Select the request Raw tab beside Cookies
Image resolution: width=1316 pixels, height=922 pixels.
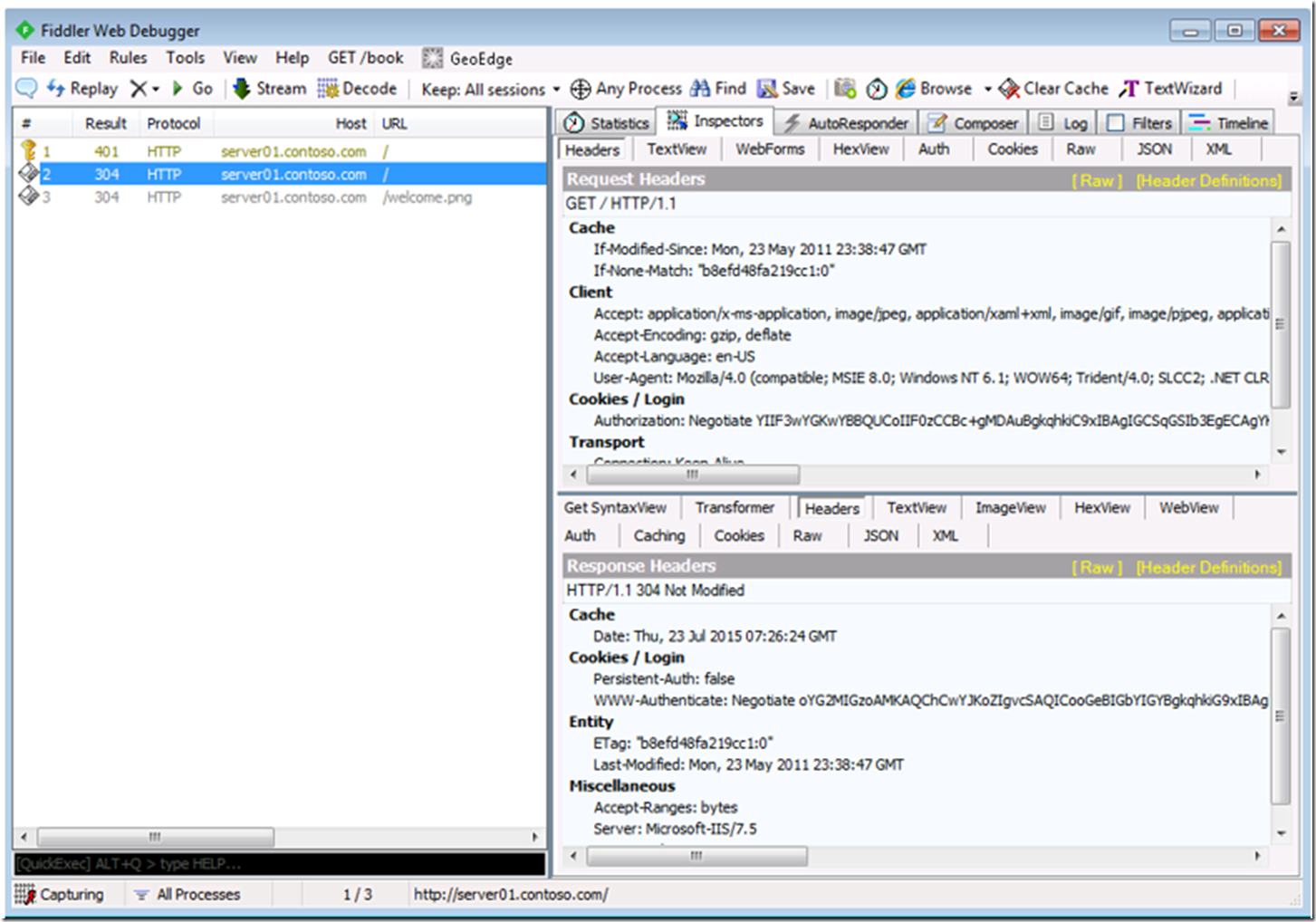1081,149
